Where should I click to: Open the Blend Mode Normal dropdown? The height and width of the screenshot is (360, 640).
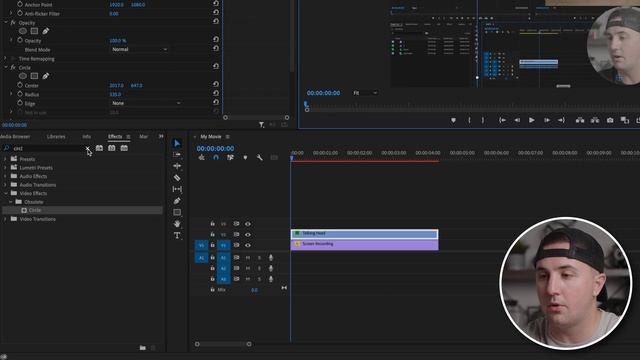(x=139, y=49)
